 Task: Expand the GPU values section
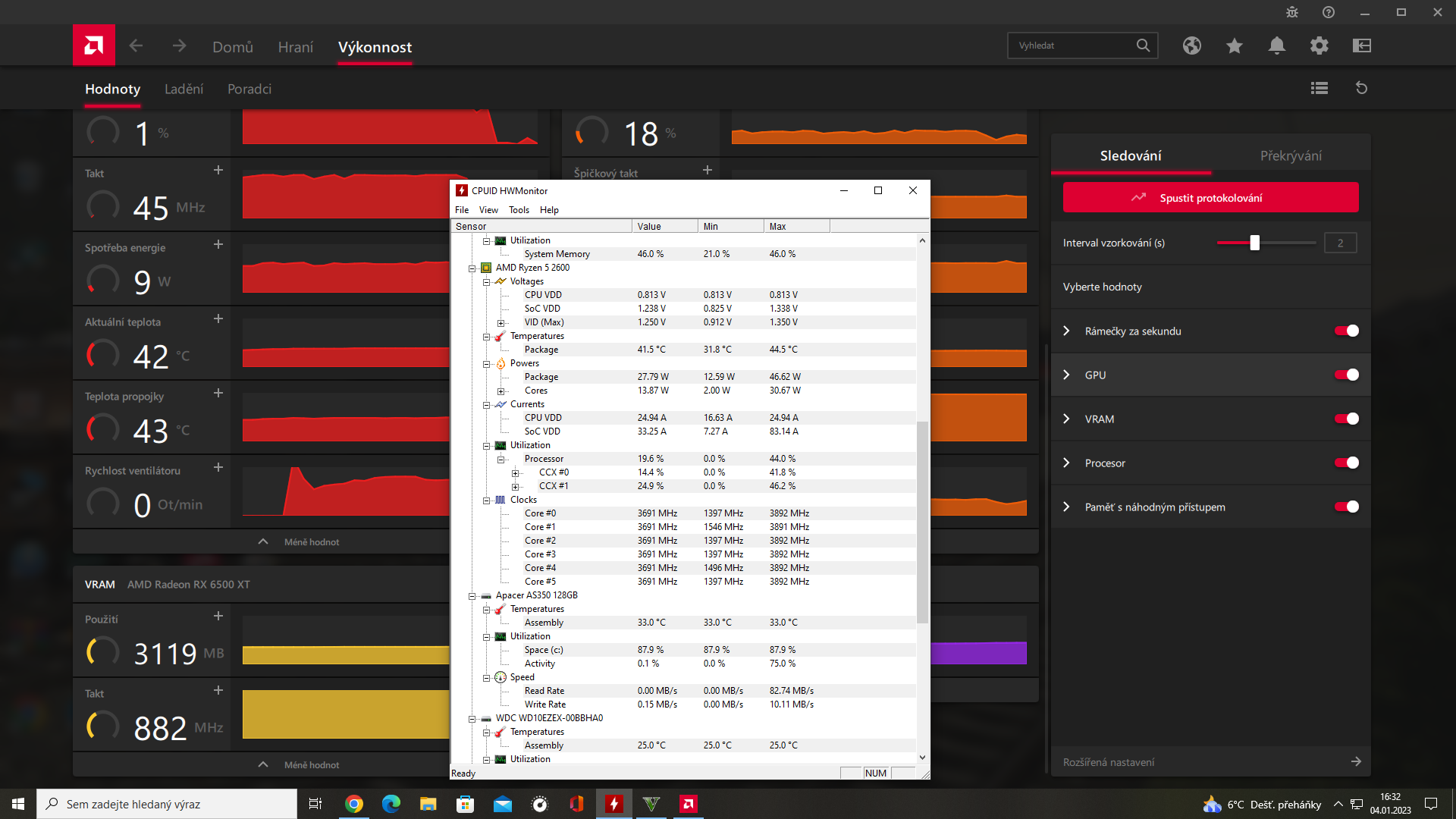(x=1067, y=375)
